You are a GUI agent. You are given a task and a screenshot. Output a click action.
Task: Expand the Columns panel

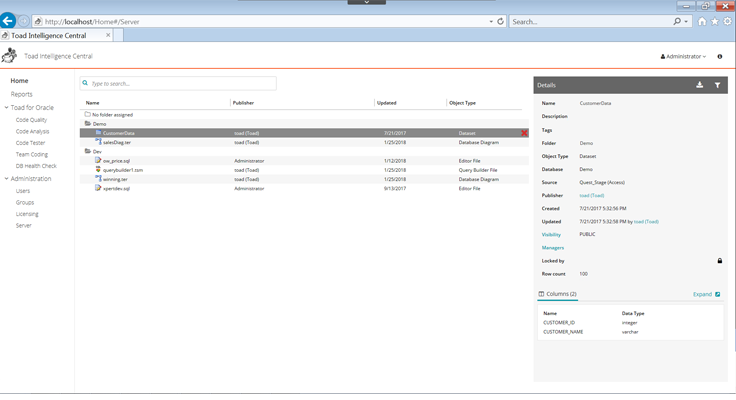[x=706, y=294]
